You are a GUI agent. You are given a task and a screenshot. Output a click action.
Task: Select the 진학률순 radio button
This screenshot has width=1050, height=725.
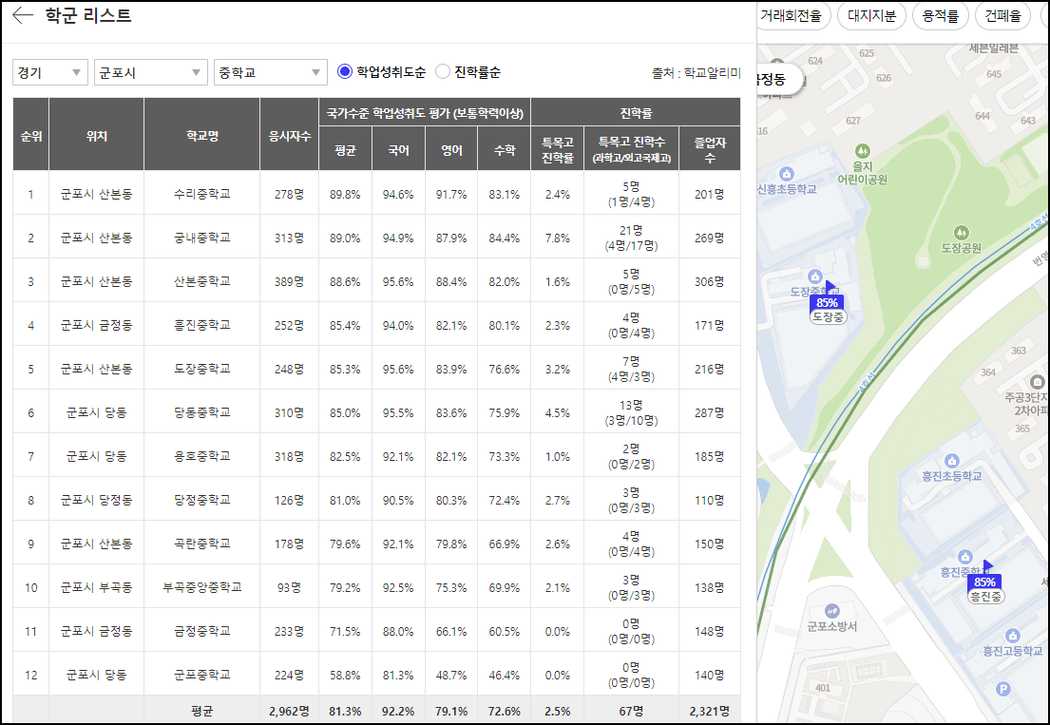click(x=442, y=72)
